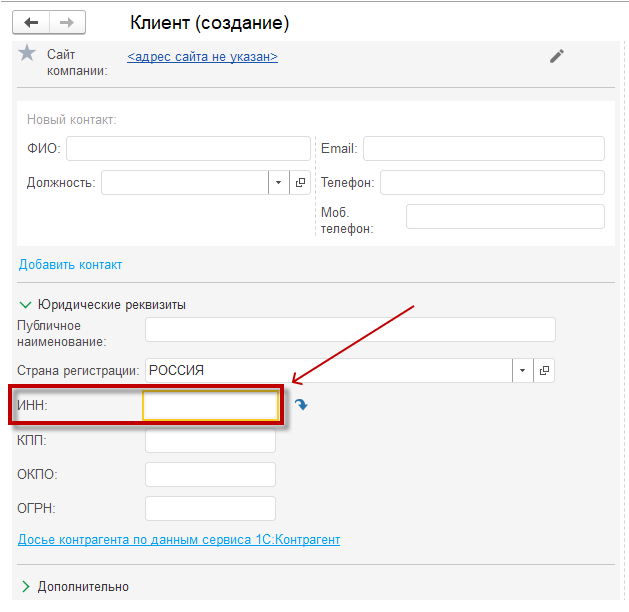Image resolution: width=629 pixels, height=612 pixels.
Task: Open the Страна регистрации dropdown arrow
Action: click(x=523, y=370)
